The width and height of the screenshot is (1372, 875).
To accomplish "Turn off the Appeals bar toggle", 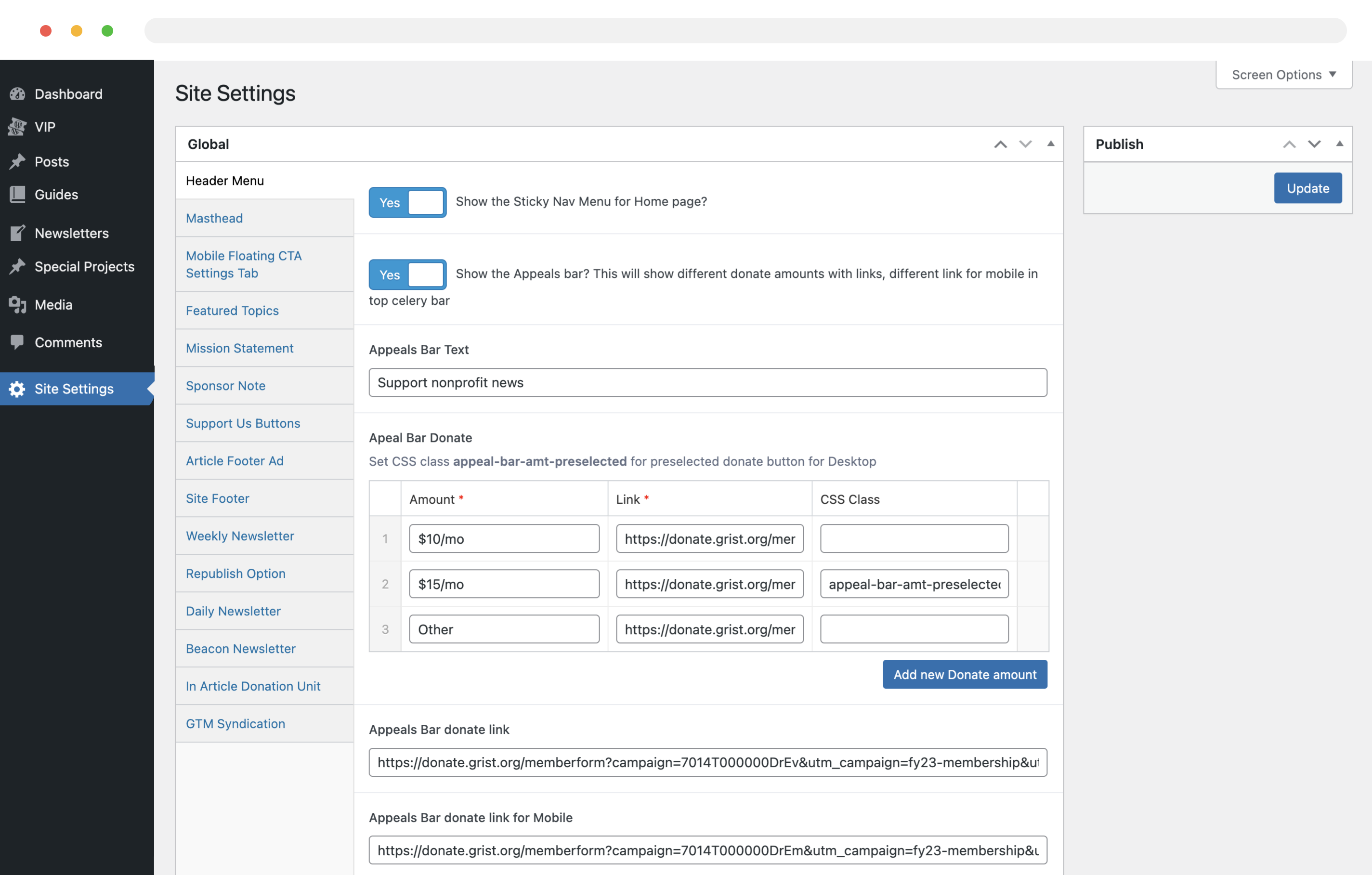I will tap(407, 274).
